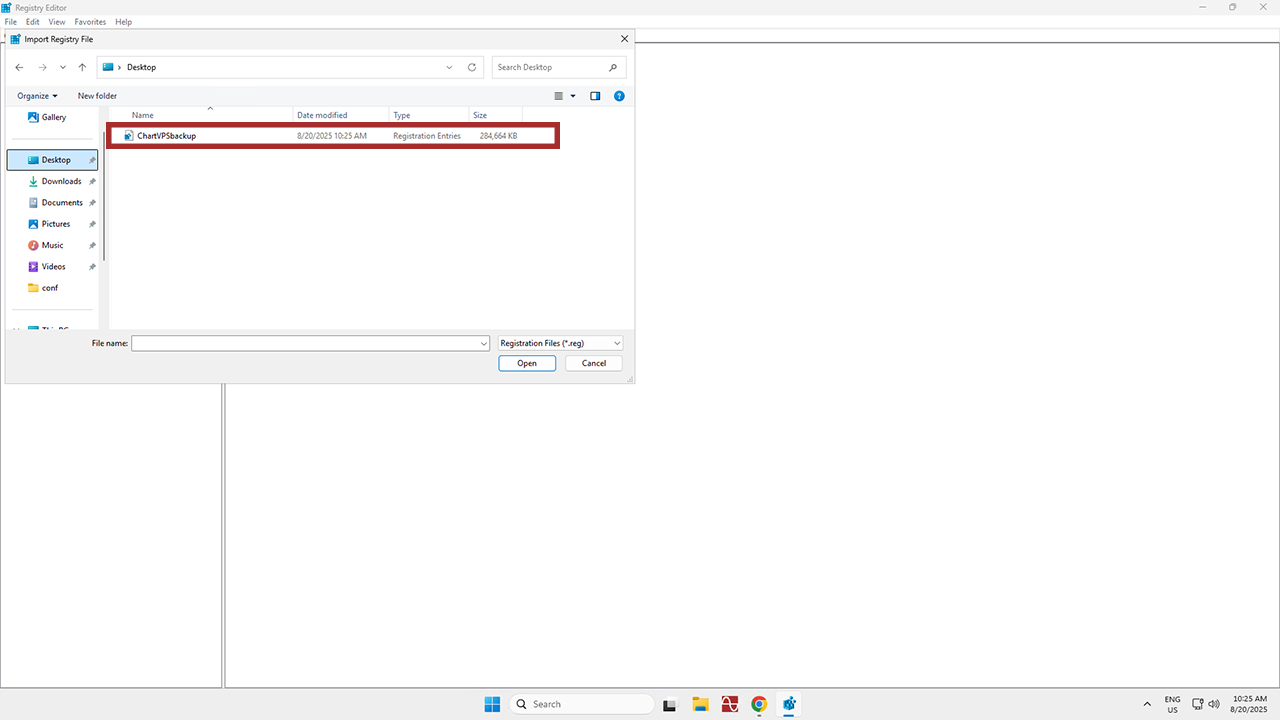Open File Explorer from the taskbar

click(x=700, y=704)
